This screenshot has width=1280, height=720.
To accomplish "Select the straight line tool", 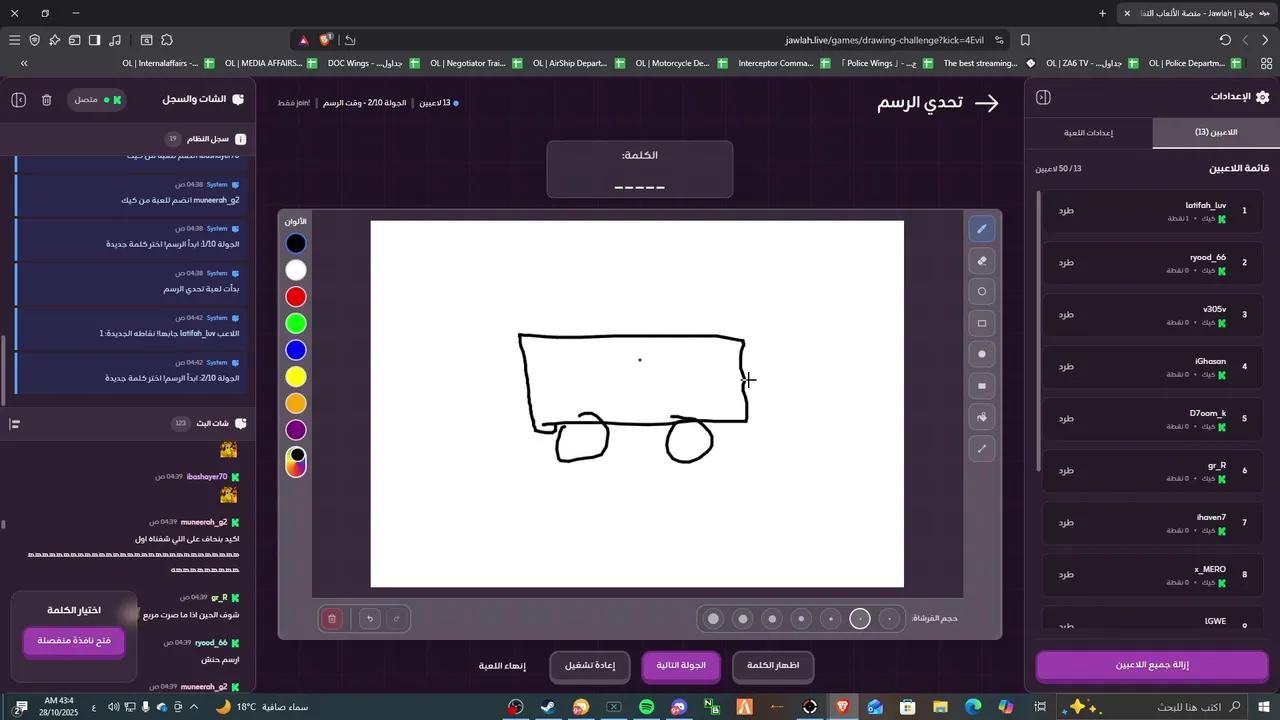I will 981,449.
